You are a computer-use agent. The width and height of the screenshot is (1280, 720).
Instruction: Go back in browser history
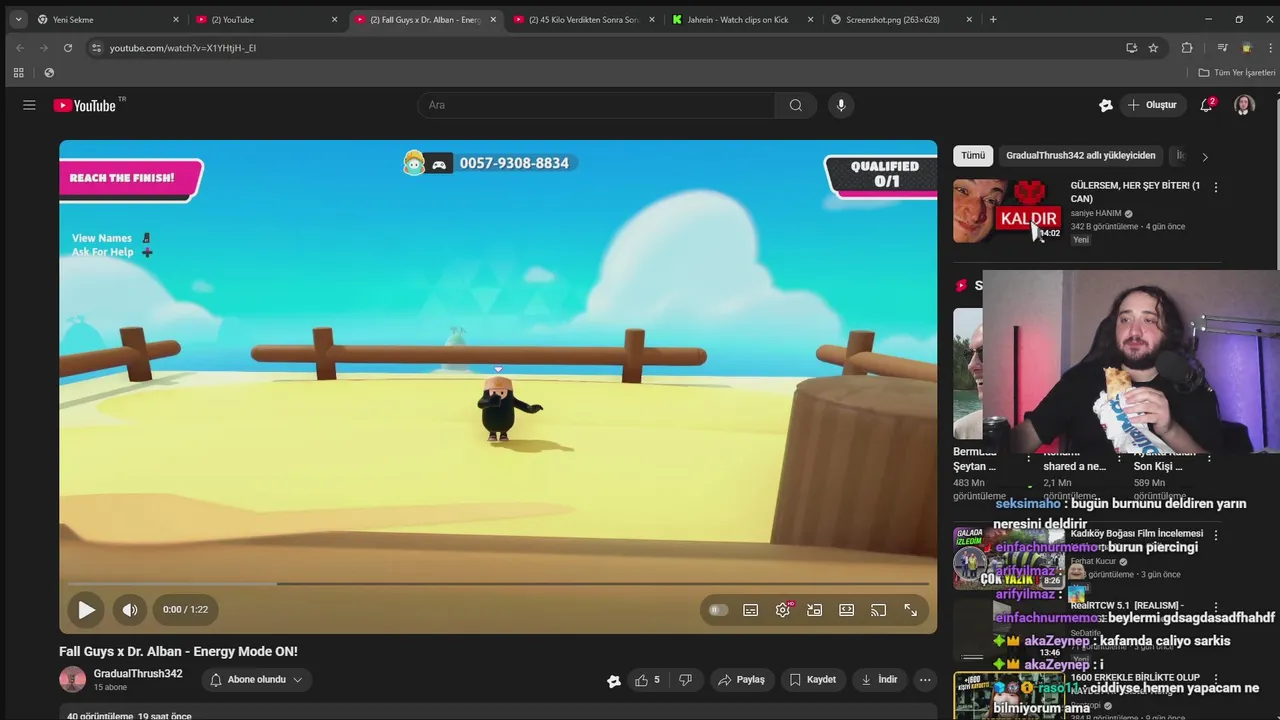click(20, 47)
